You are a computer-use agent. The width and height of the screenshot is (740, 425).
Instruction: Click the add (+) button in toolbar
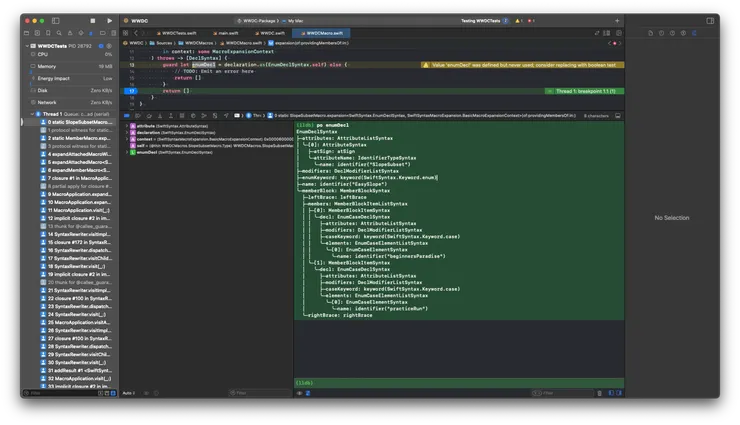pyautogui.click(x=617, y=20)
